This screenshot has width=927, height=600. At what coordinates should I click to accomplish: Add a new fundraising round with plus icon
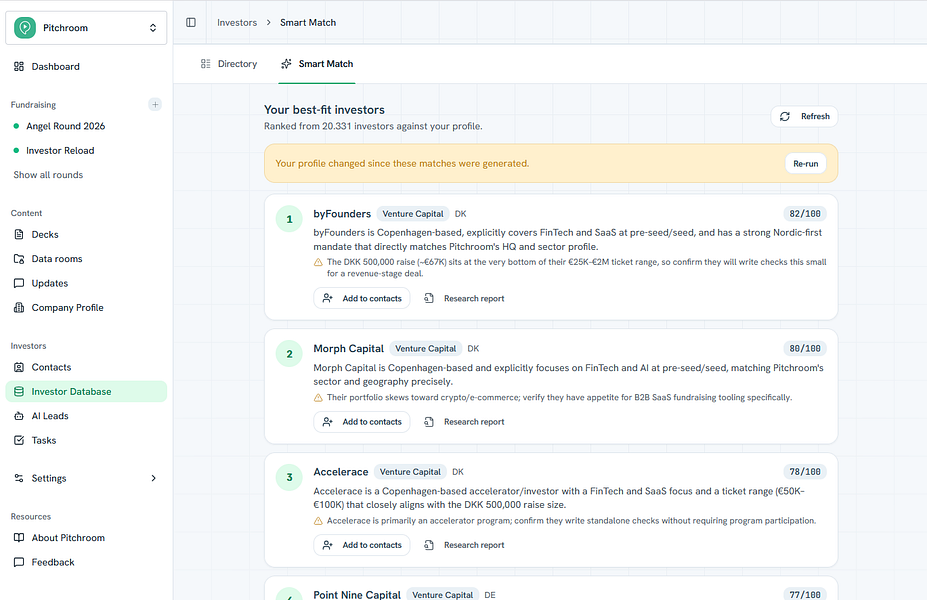tap(155, 105)
